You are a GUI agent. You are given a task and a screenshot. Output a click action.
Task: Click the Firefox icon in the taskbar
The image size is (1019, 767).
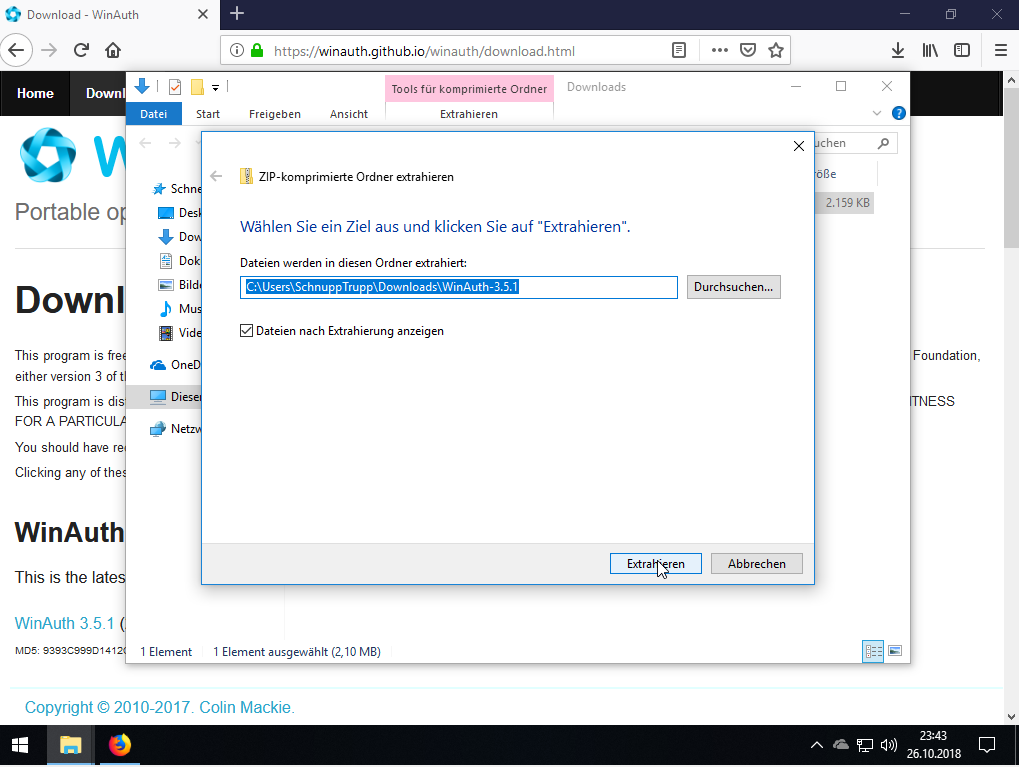[119, 745]
